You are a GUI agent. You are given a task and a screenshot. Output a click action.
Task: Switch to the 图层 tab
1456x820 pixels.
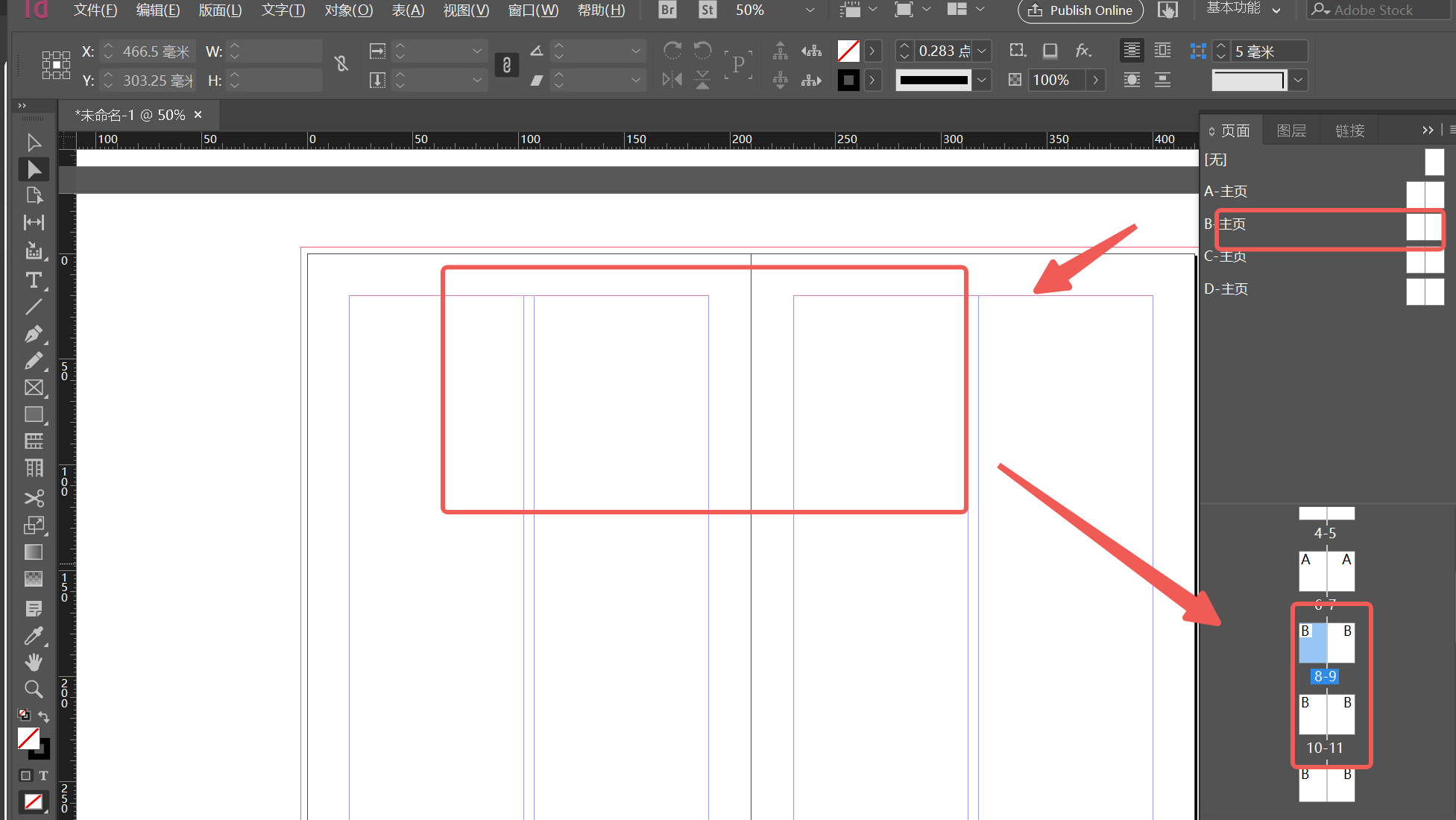click(1291, 130)
